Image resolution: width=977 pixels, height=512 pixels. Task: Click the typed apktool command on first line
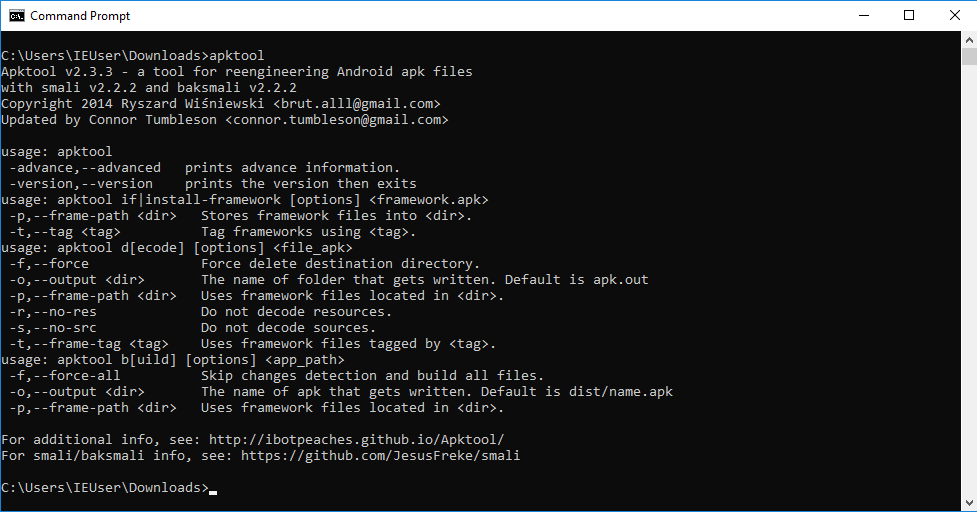[236, 56]
